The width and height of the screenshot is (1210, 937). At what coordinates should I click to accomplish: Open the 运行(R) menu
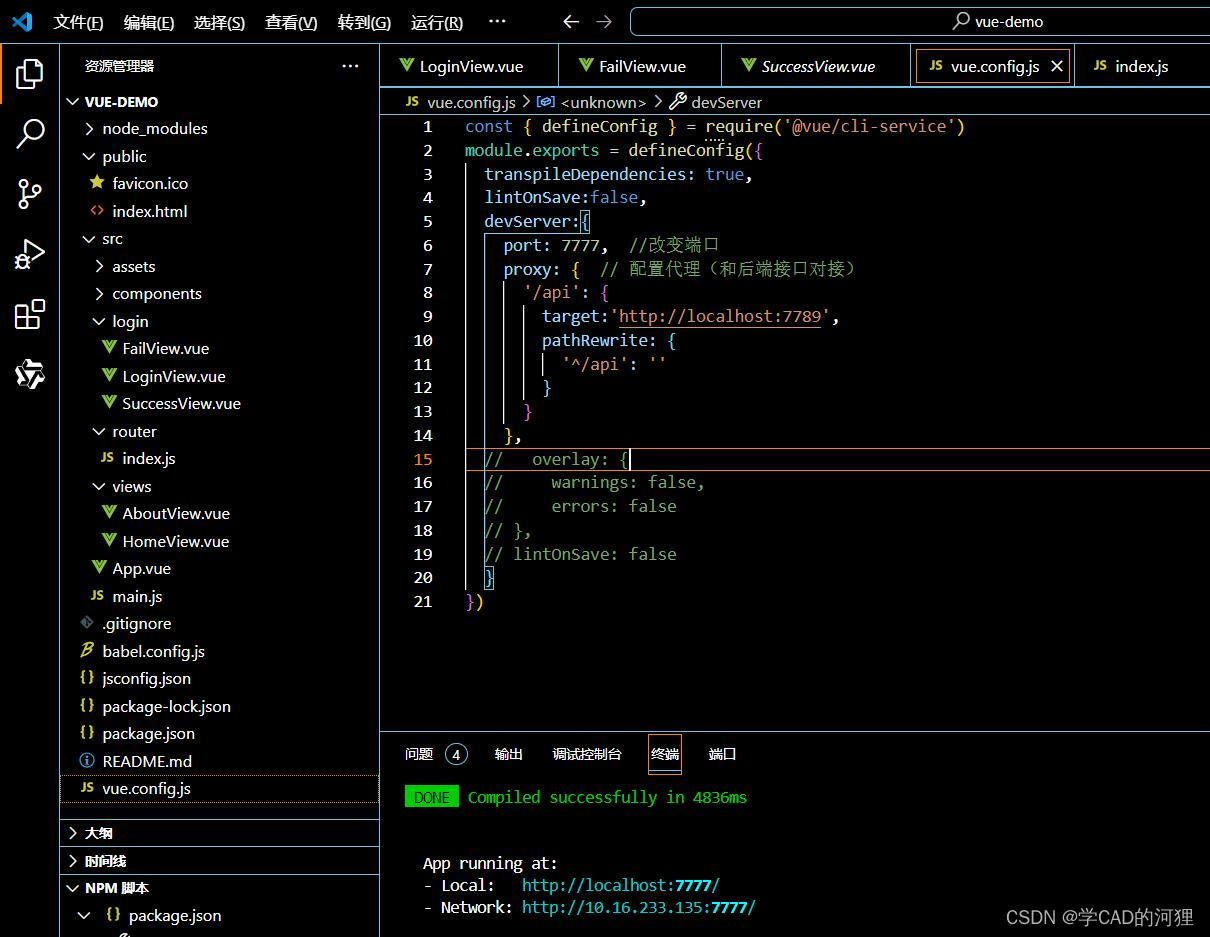tap(437, 22)
